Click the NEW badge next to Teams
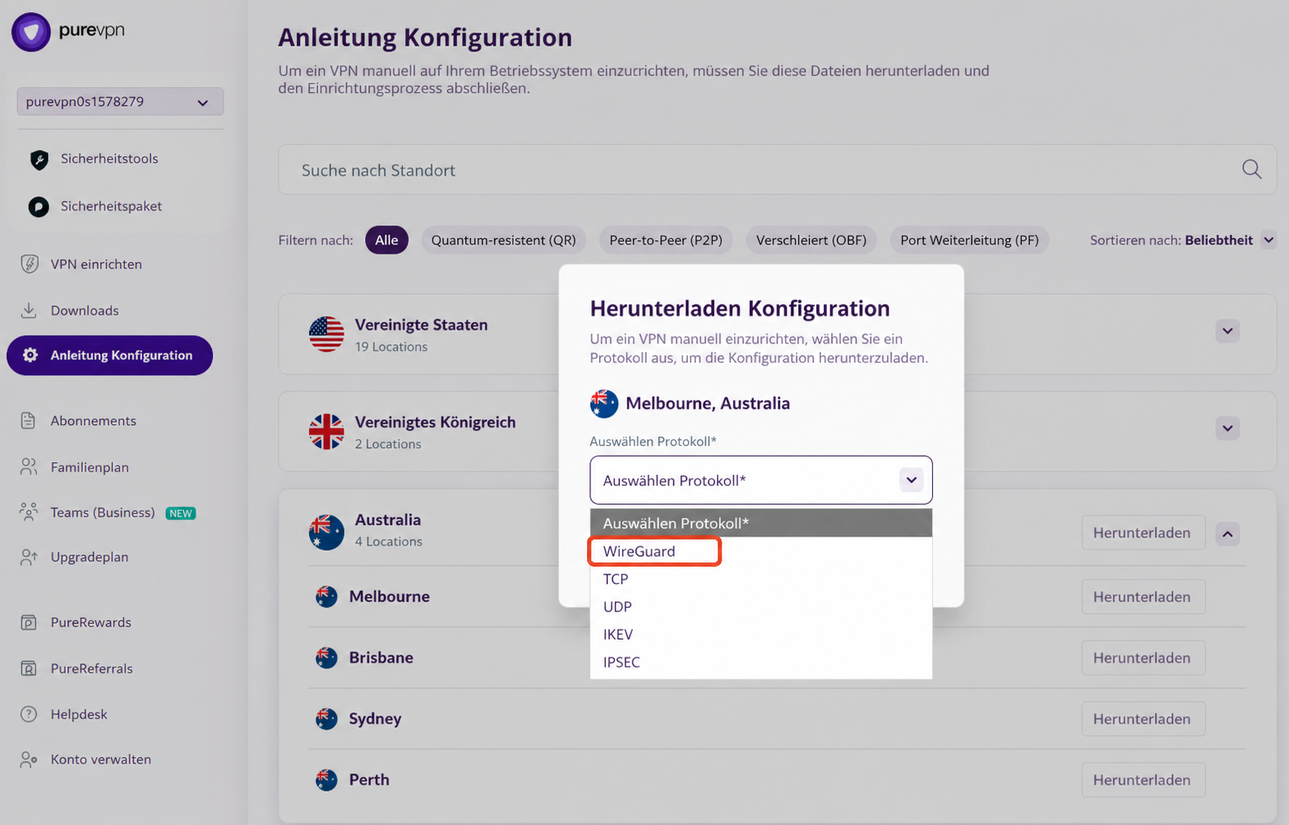Screen dimensions: 1289x825 click(180, 513)
